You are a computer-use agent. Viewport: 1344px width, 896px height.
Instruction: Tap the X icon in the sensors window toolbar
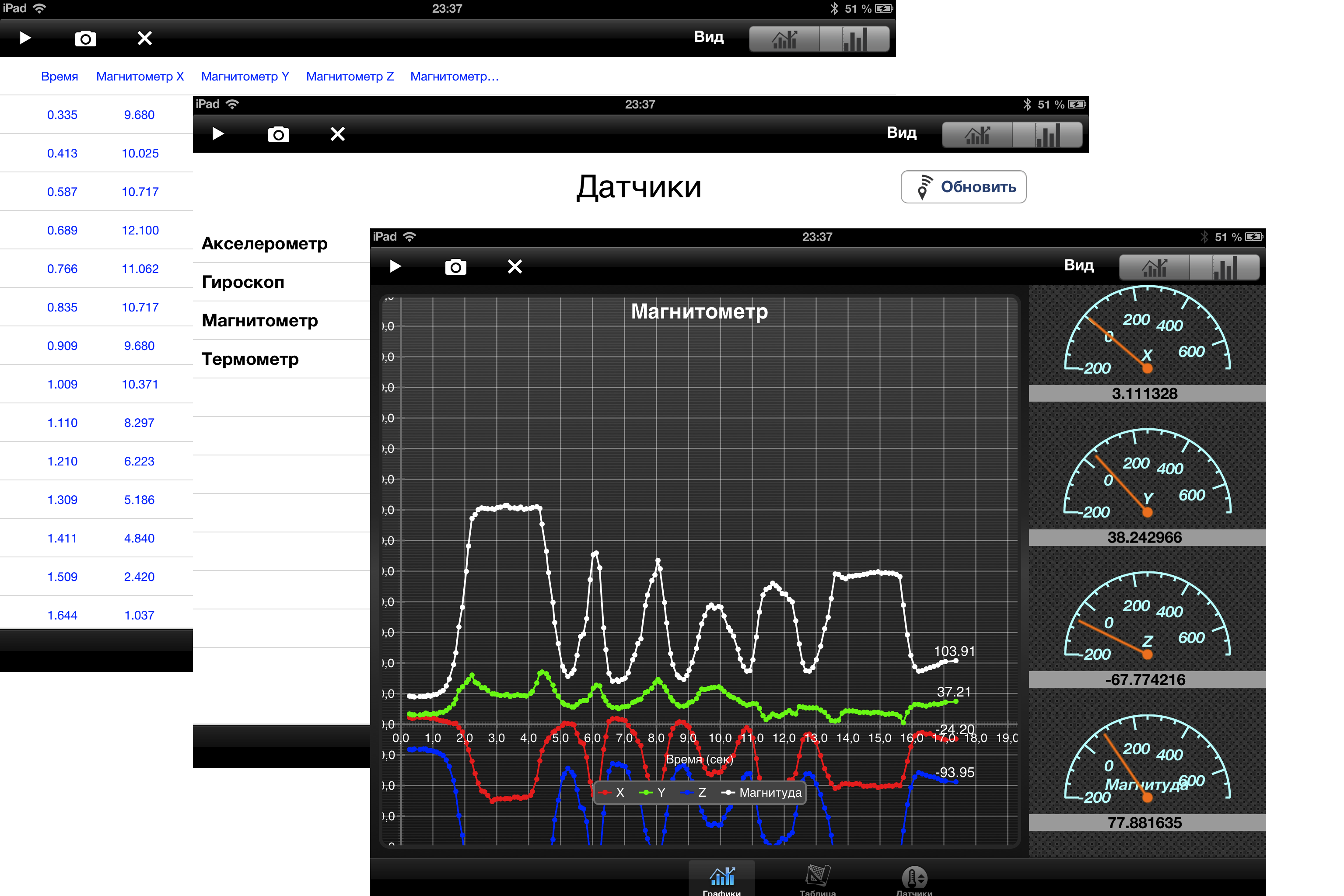pos(338,134)
